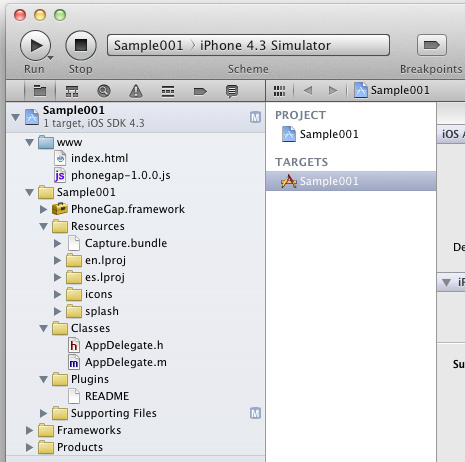Screen dimensions: 465x462
Task: Click the Plugins folder icon
Action: 60,379
